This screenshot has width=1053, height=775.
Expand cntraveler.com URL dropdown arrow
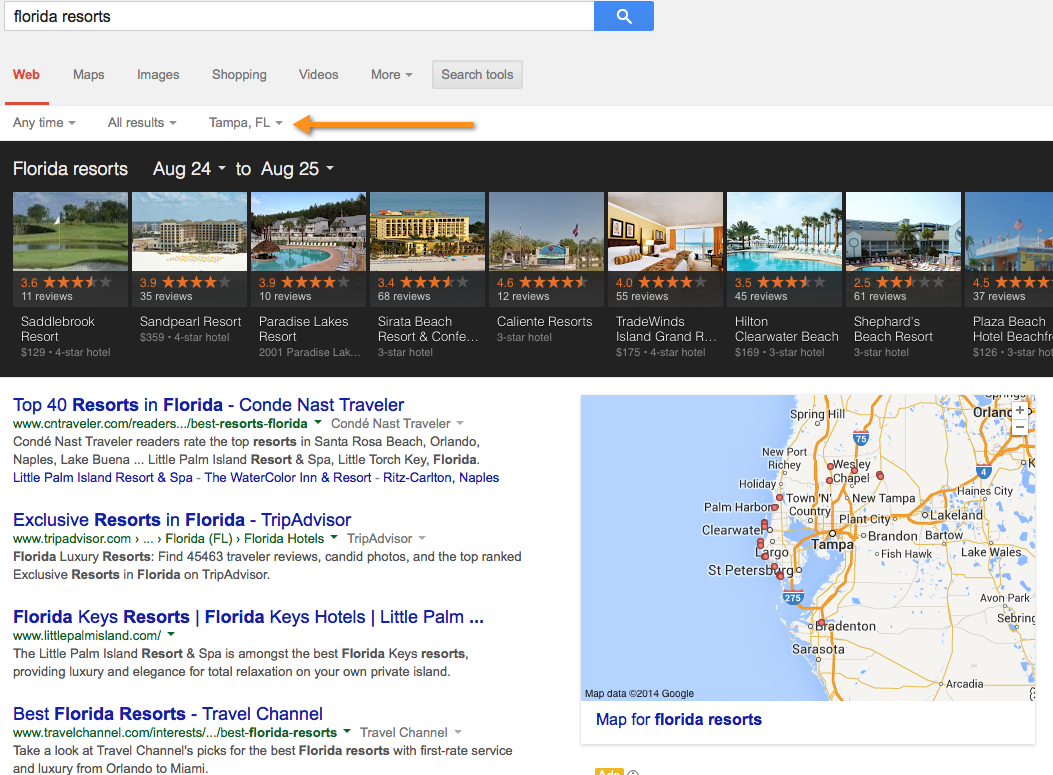[x=318, y=422]
